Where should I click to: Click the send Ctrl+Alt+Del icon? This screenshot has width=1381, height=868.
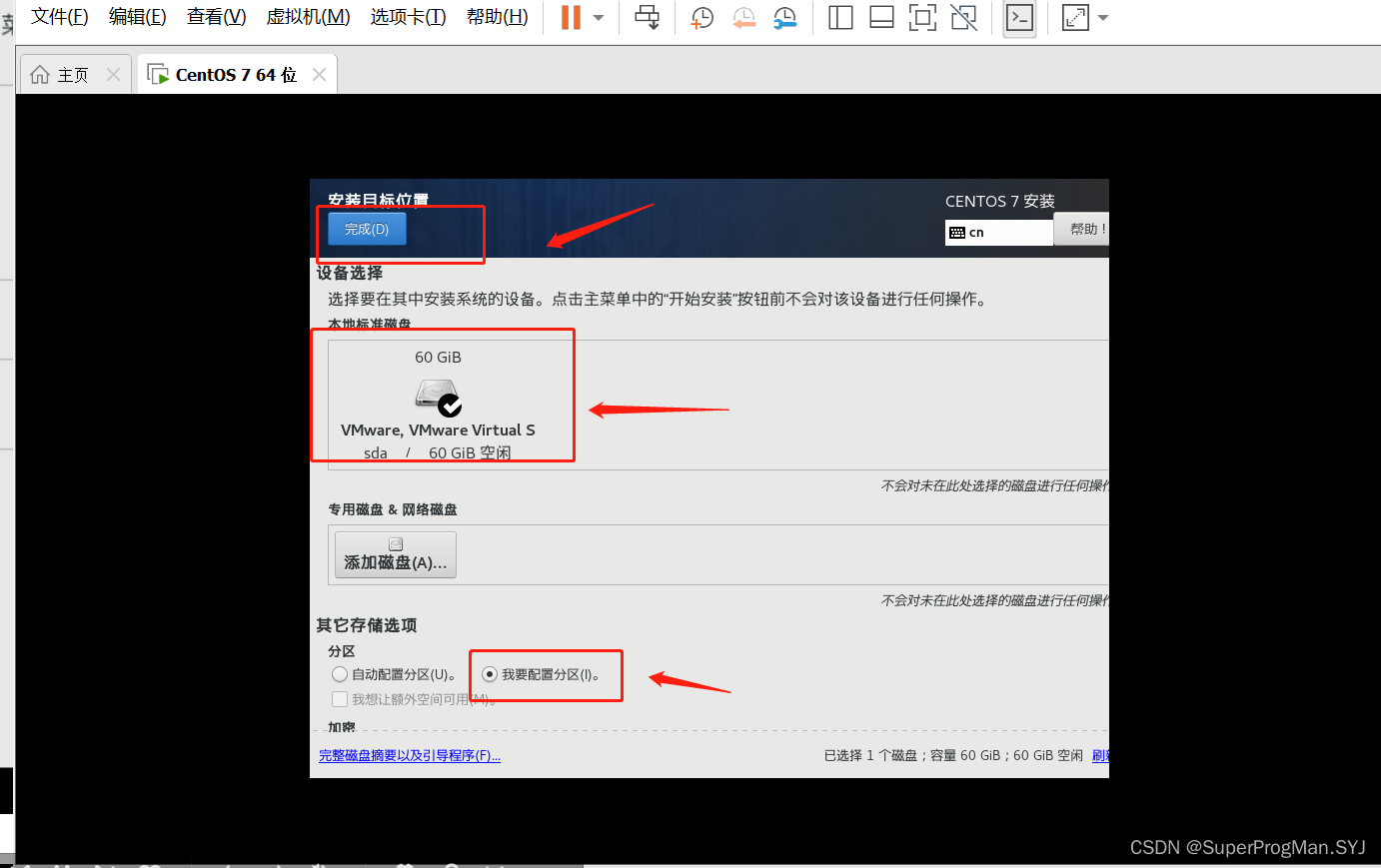point(648,17)
